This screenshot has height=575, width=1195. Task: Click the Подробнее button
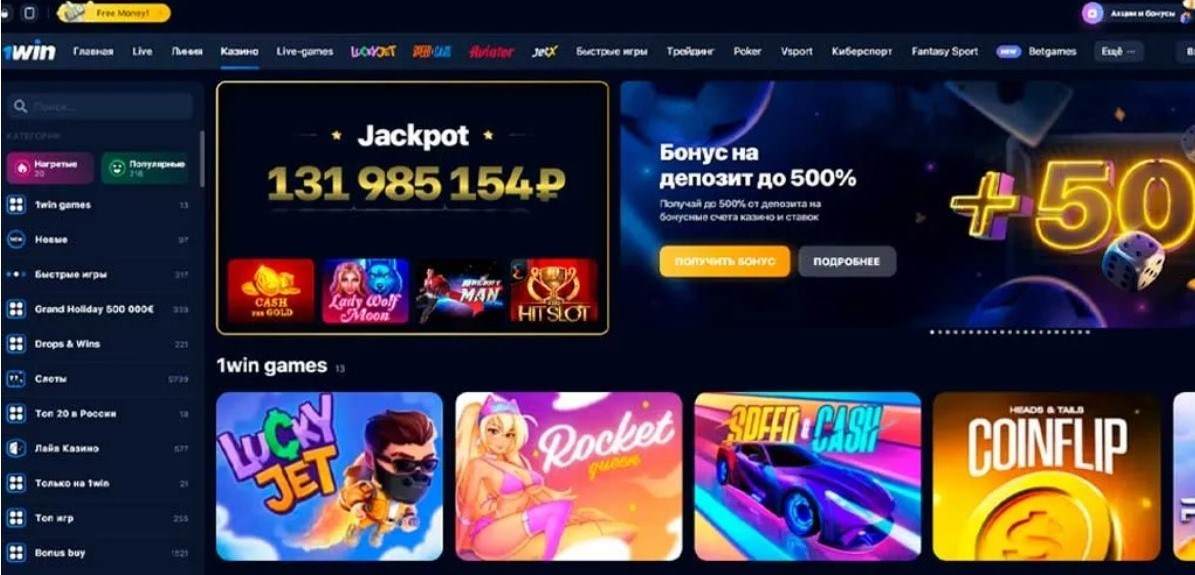847,262
